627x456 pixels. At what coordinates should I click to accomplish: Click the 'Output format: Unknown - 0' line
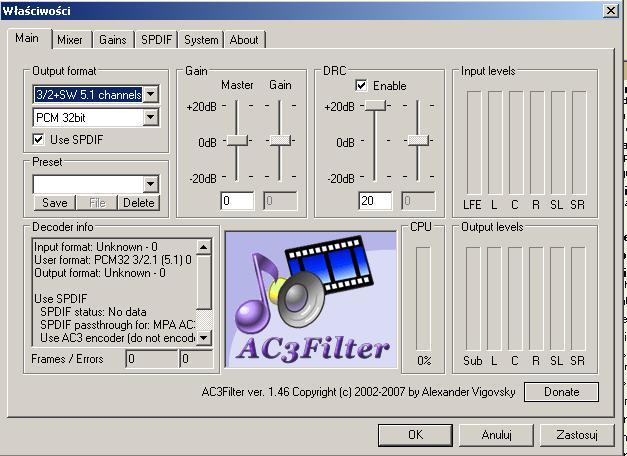pyautogui.click(x=100, y=273)
